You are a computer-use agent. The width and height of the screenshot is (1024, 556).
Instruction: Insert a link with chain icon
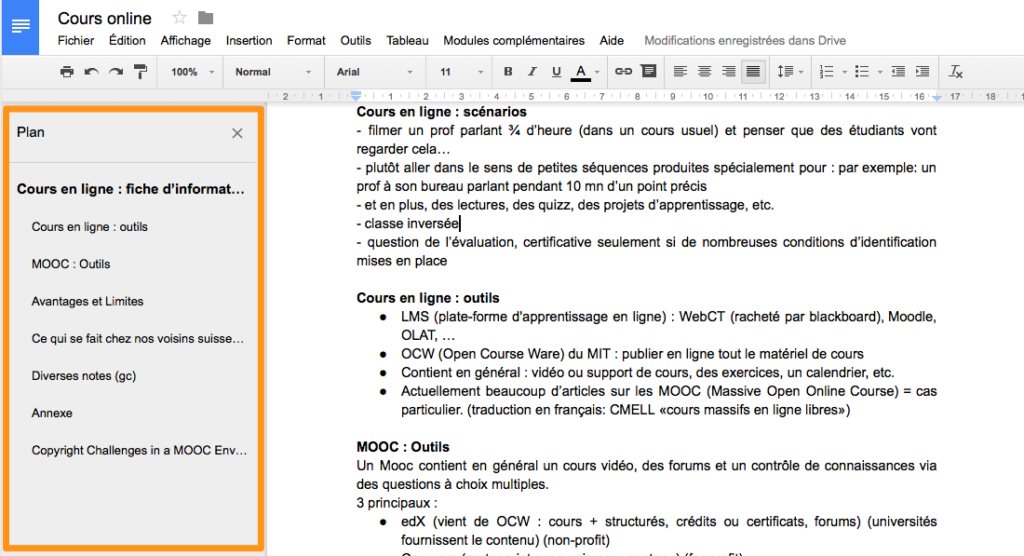624,71
